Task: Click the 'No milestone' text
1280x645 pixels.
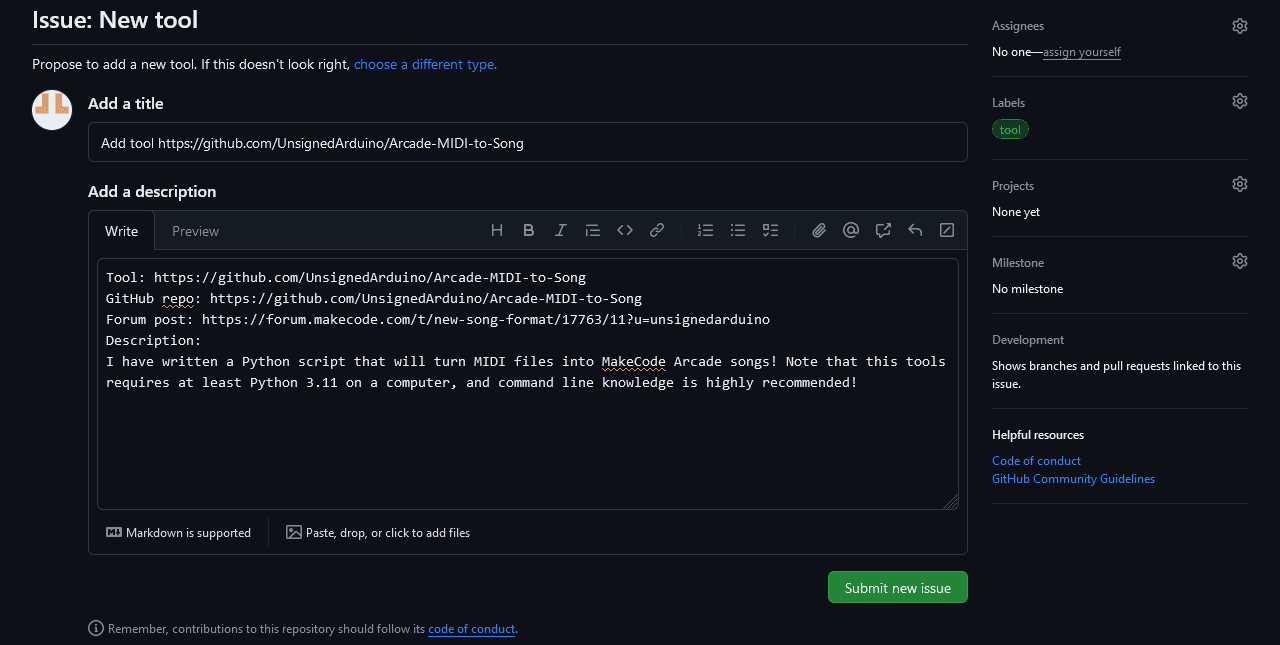Action: click(x=1027, y=289)
